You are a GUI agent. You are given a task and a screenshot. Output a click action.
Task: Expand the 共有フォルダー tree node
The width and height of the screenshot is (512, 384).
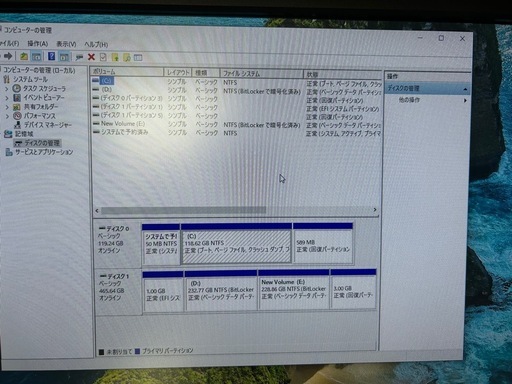(7, 107)
